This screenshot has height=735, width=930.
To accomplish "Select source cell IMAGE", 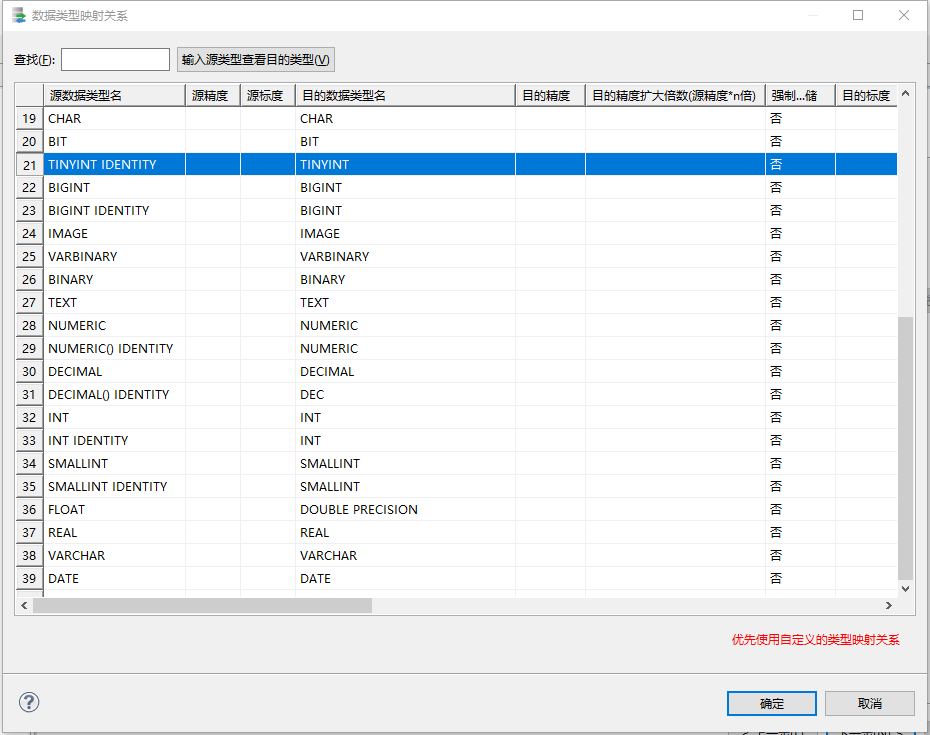I will click(x=114, y=234).
